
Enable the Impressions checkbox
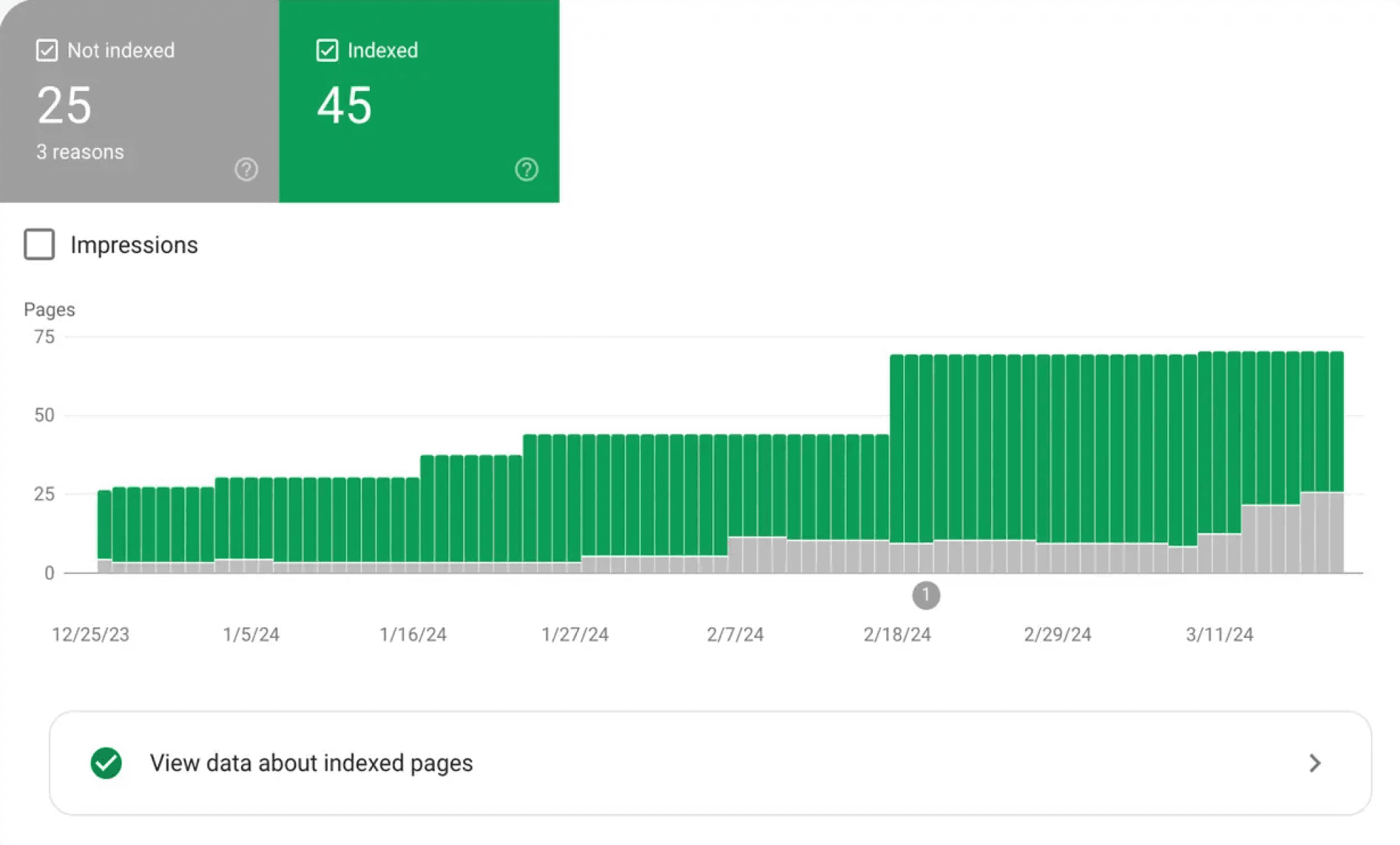39,245
